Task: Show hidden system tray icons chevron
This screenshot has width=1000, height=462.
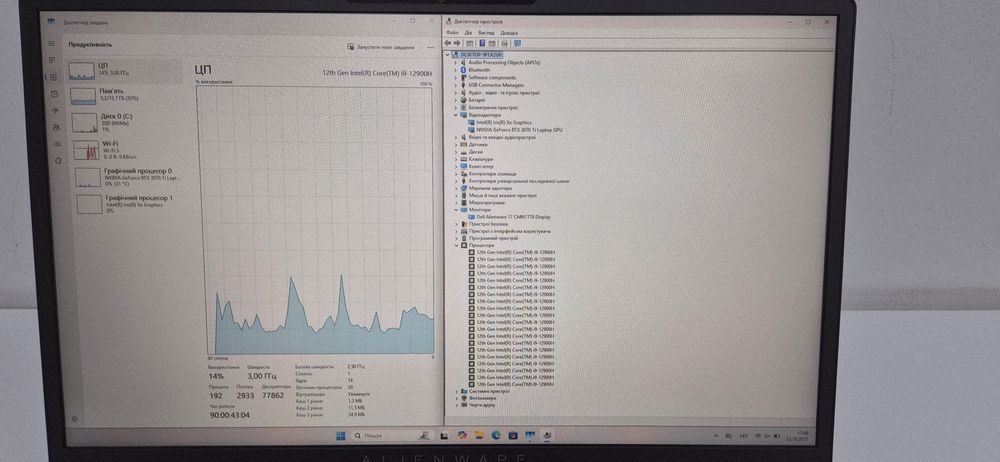Action: (716, 436)
